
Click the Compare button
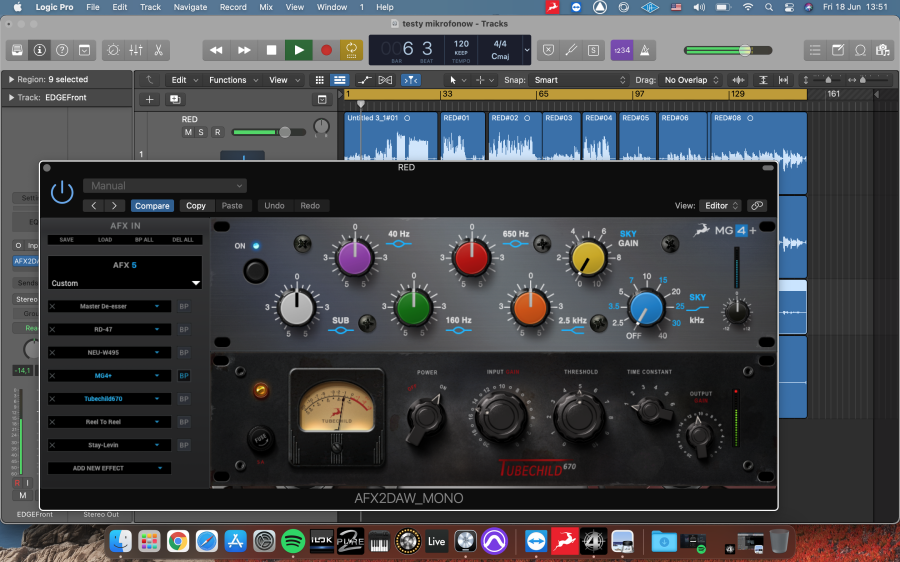point(152,206)
